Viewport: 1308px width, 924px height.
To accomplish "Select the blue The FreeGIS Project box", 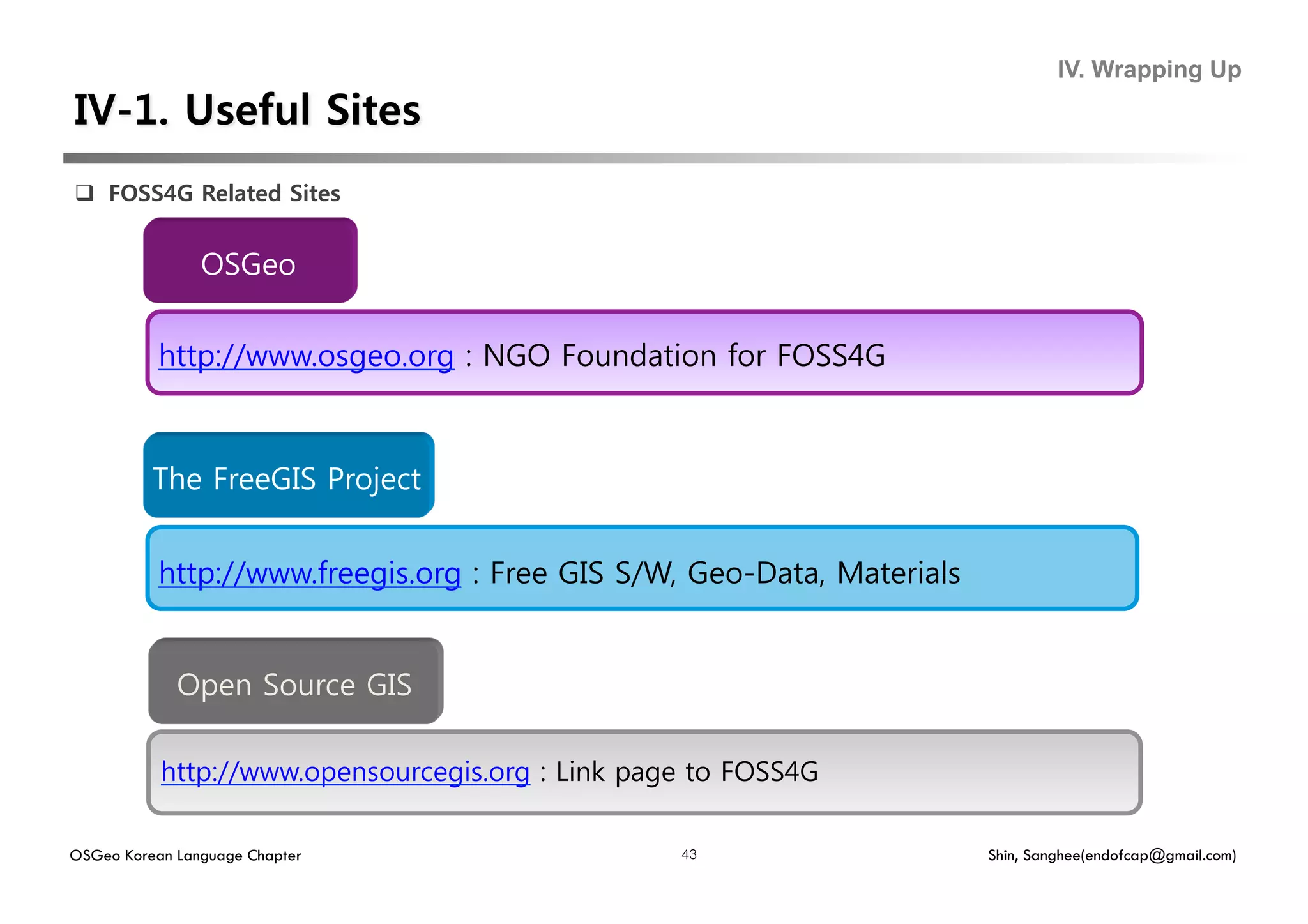I will [x=289, y=476].
